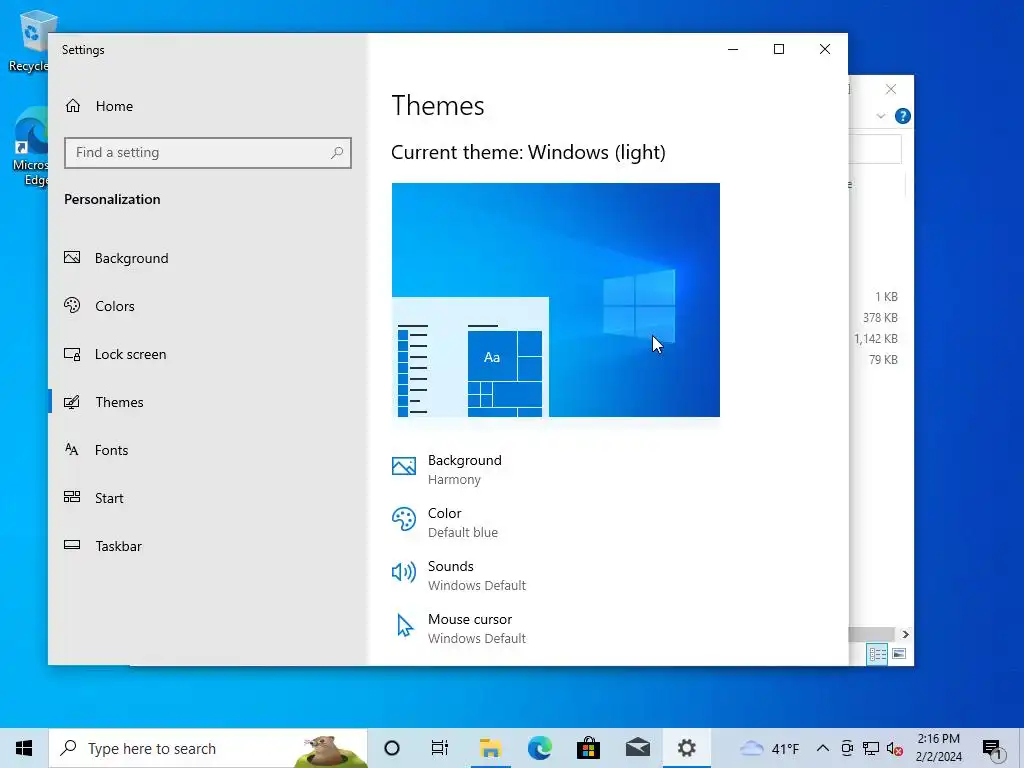The height and width of the screenshot is (768, 1024).
Task: Click the Background picture icon under theme preview
Action: [x=404, y=466]
